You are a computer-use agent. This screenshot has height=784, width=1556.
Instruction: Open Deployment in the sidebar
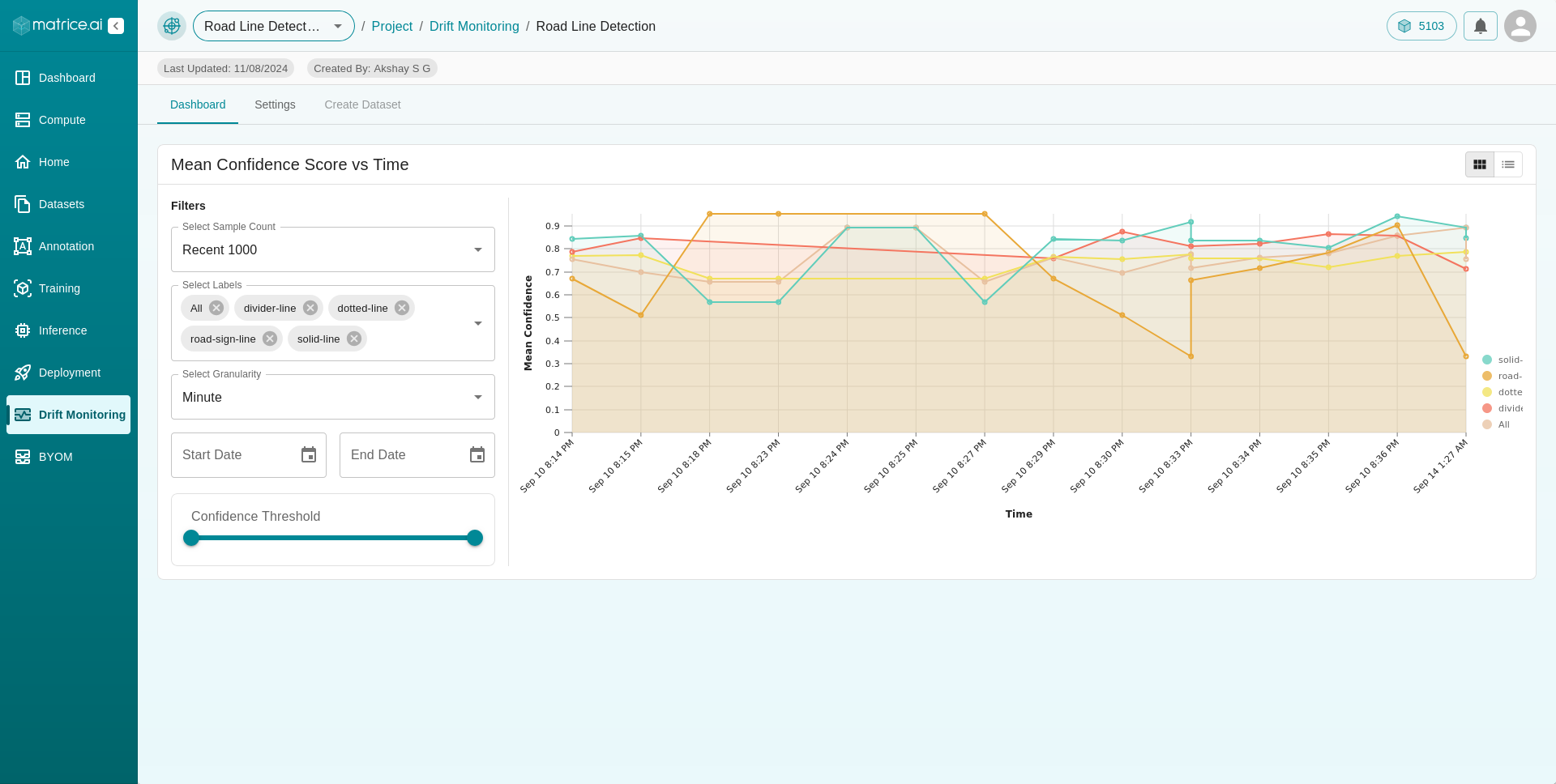[68, 373]
